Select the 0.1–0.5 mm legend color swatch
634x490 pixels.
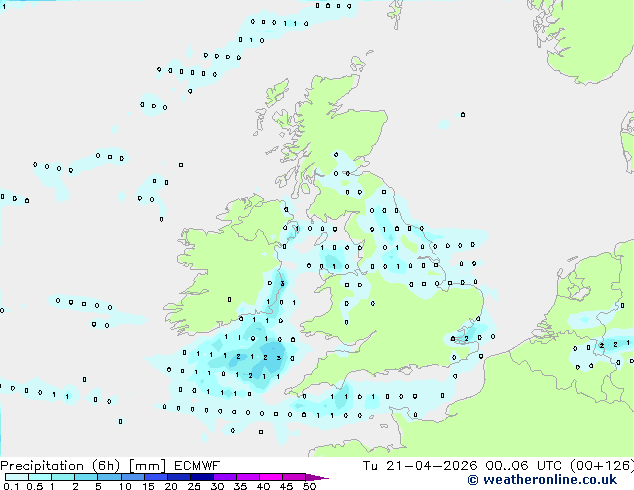pyautogui.click(x=17, y=477)
